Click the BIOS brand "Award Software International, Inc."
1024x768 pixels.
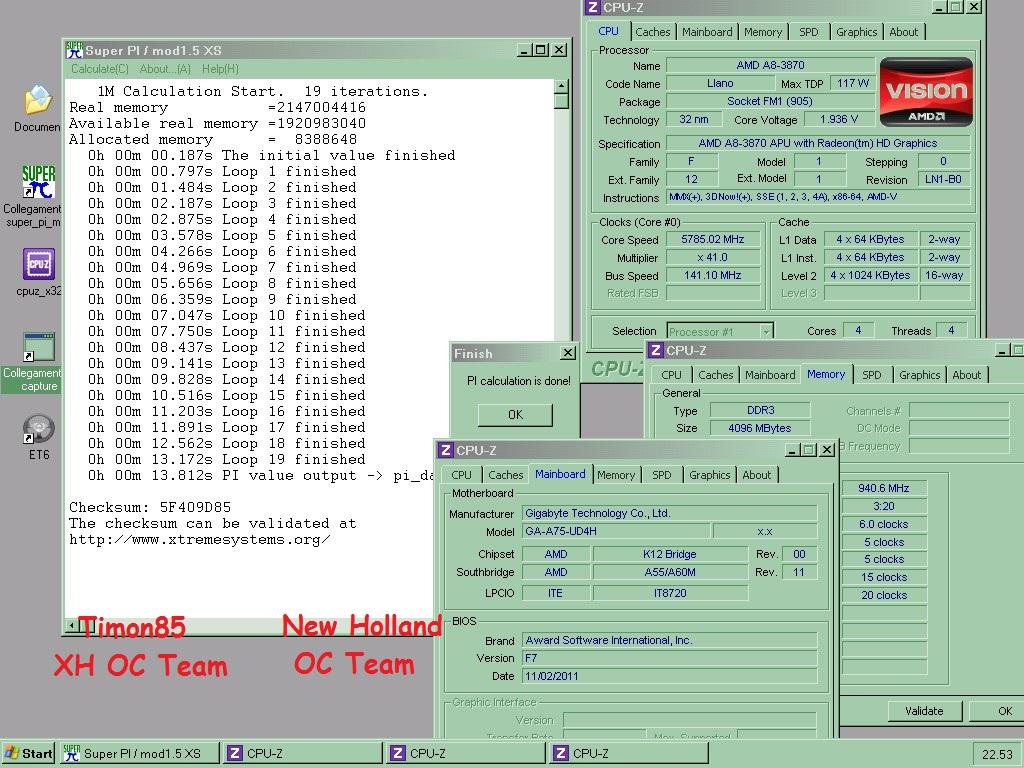[669, 641]
